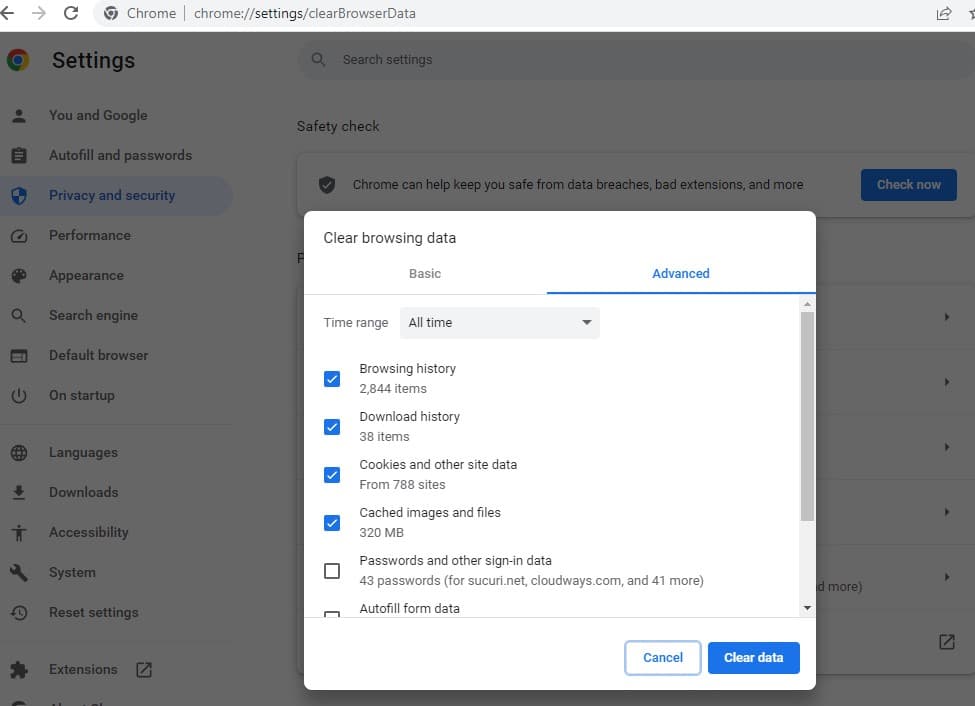Open Performance settings via speedometer icon
This screenshot has width=975, height=706.
click(x=18, y=236)
